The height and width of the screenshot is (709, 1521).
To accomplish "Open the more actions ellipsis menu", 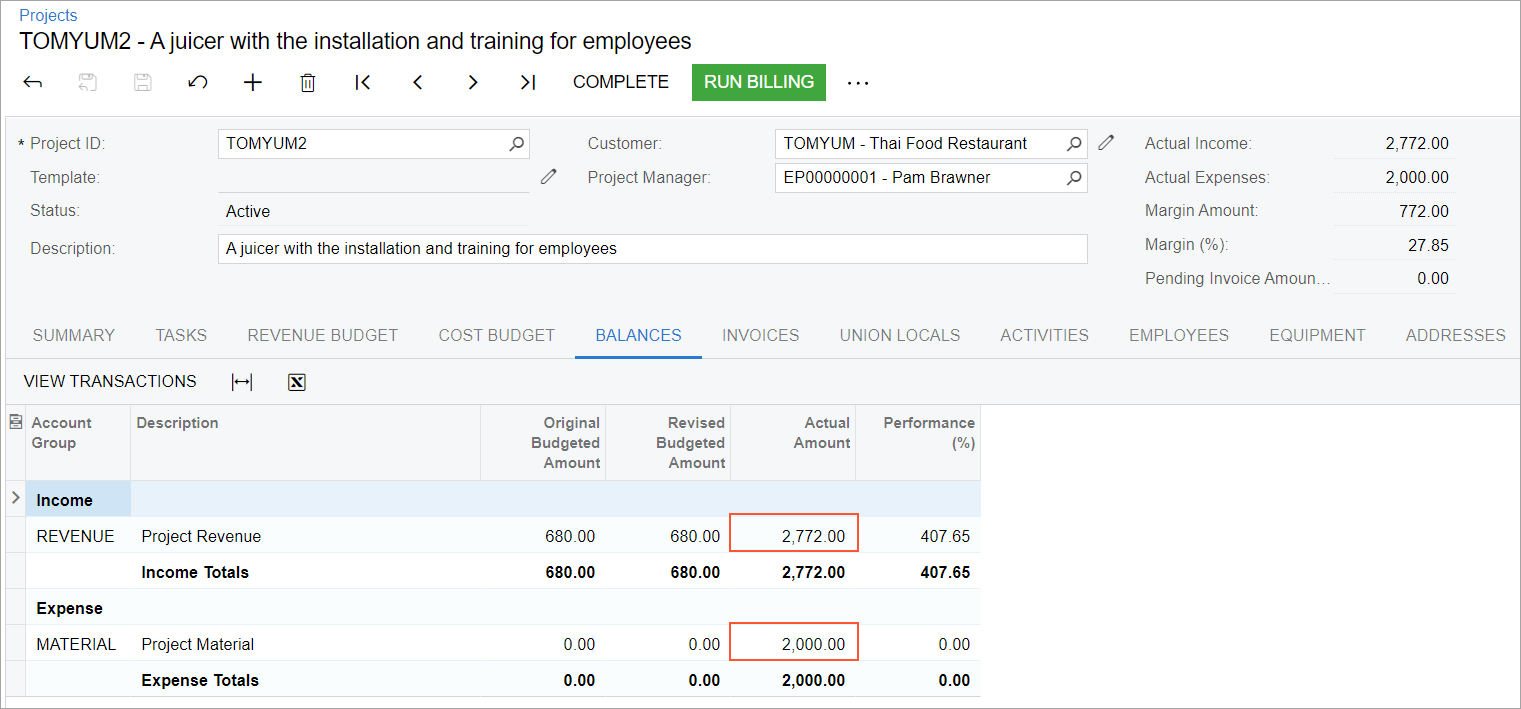I will (858, 83).
